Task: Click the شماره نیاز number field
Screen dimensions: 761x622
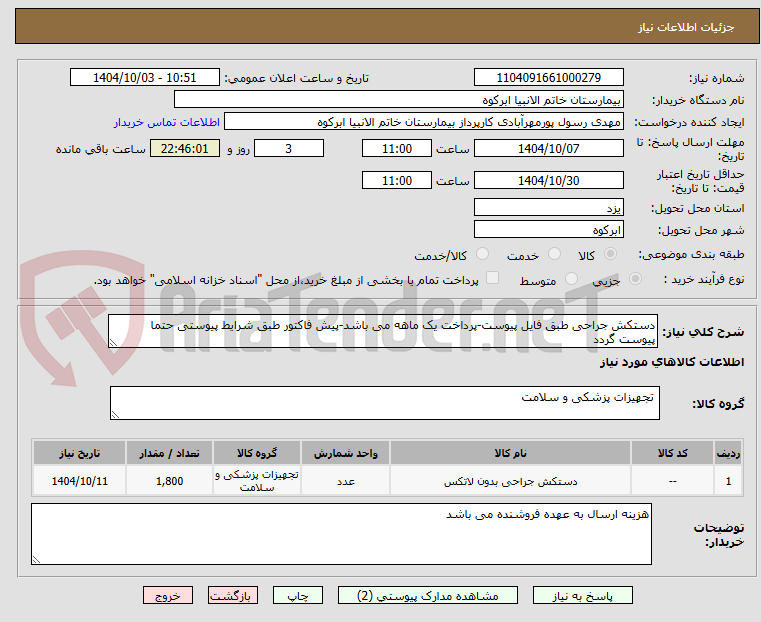Action: point(548,78)
